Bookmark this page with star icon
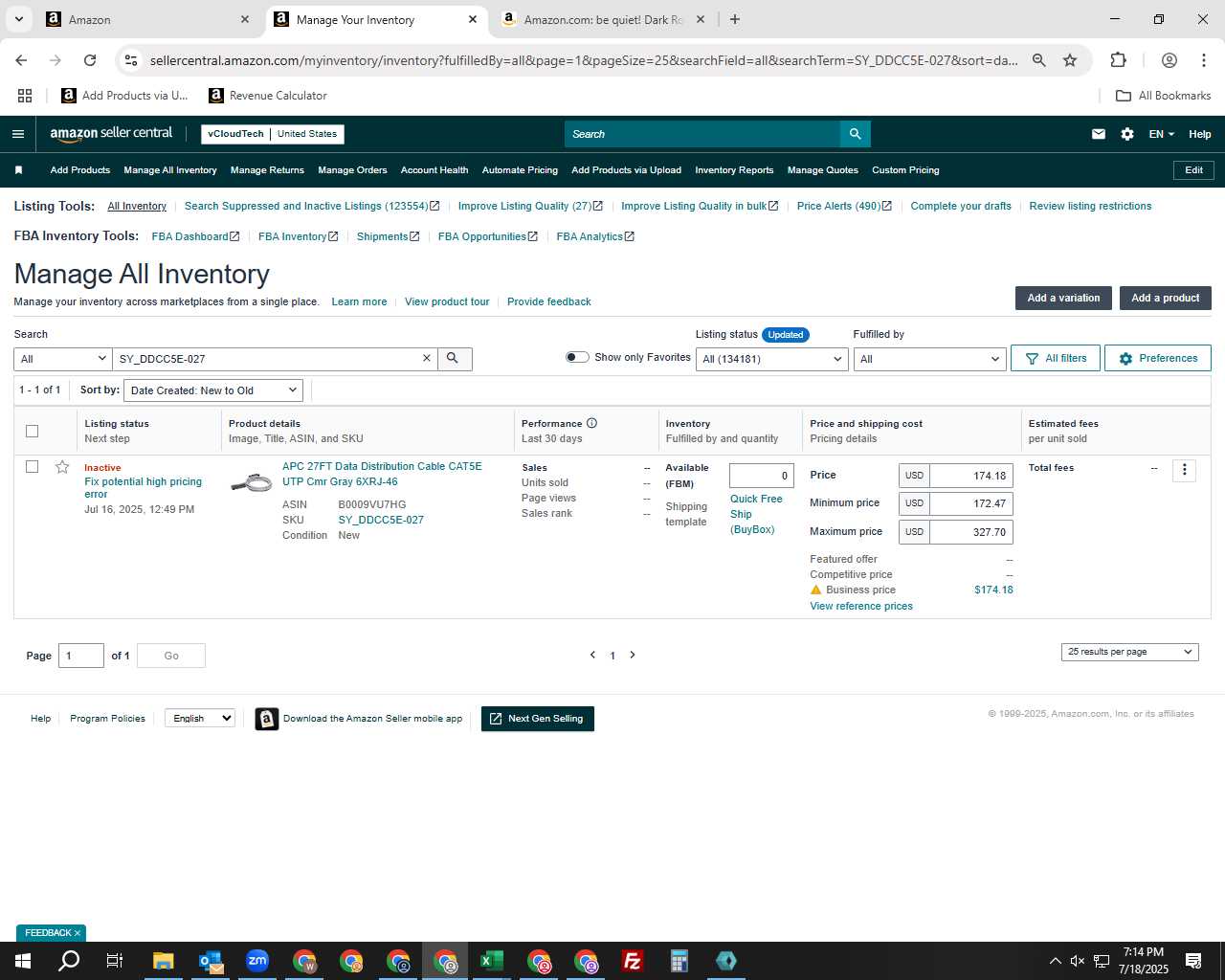The width and height of the screenshot is (1225, 980). pyautogui.click(x=1070, y=60)
